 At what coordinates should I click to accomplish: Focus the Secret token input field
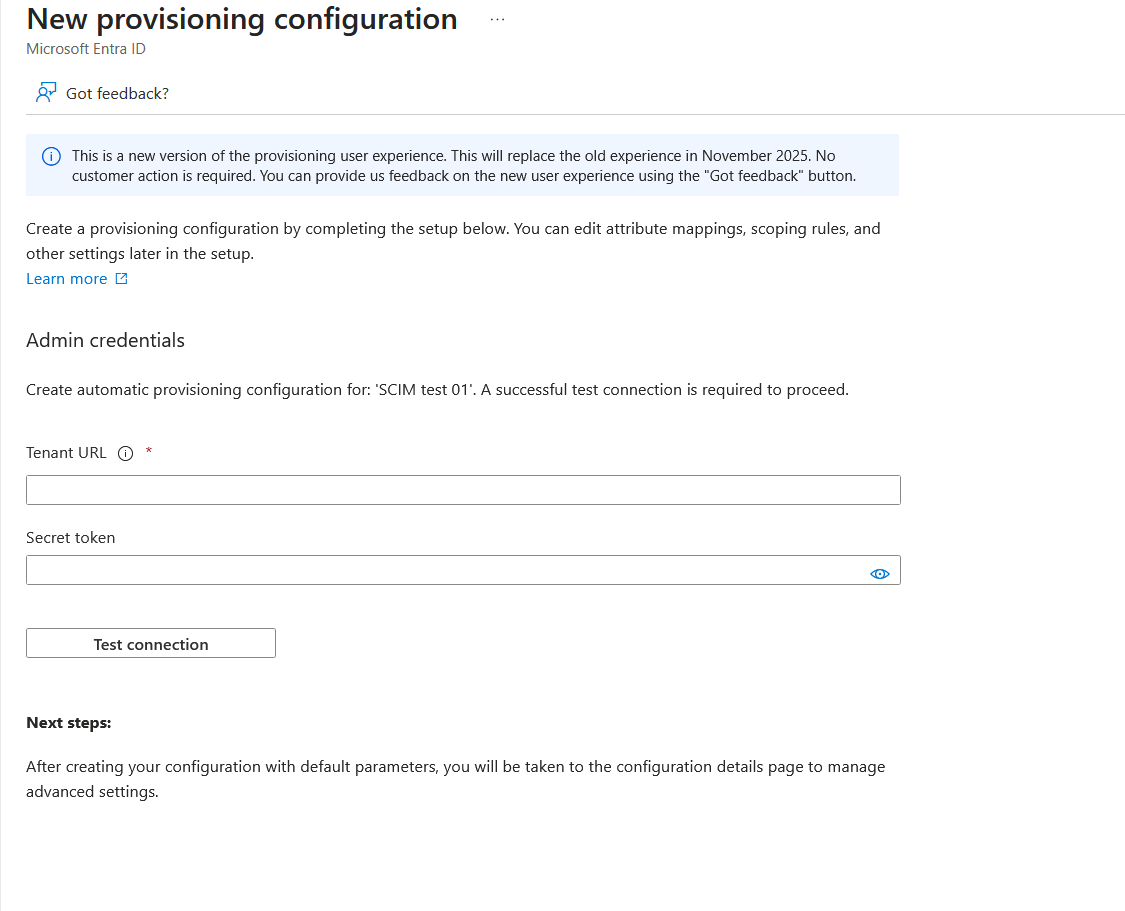(463, 570)
